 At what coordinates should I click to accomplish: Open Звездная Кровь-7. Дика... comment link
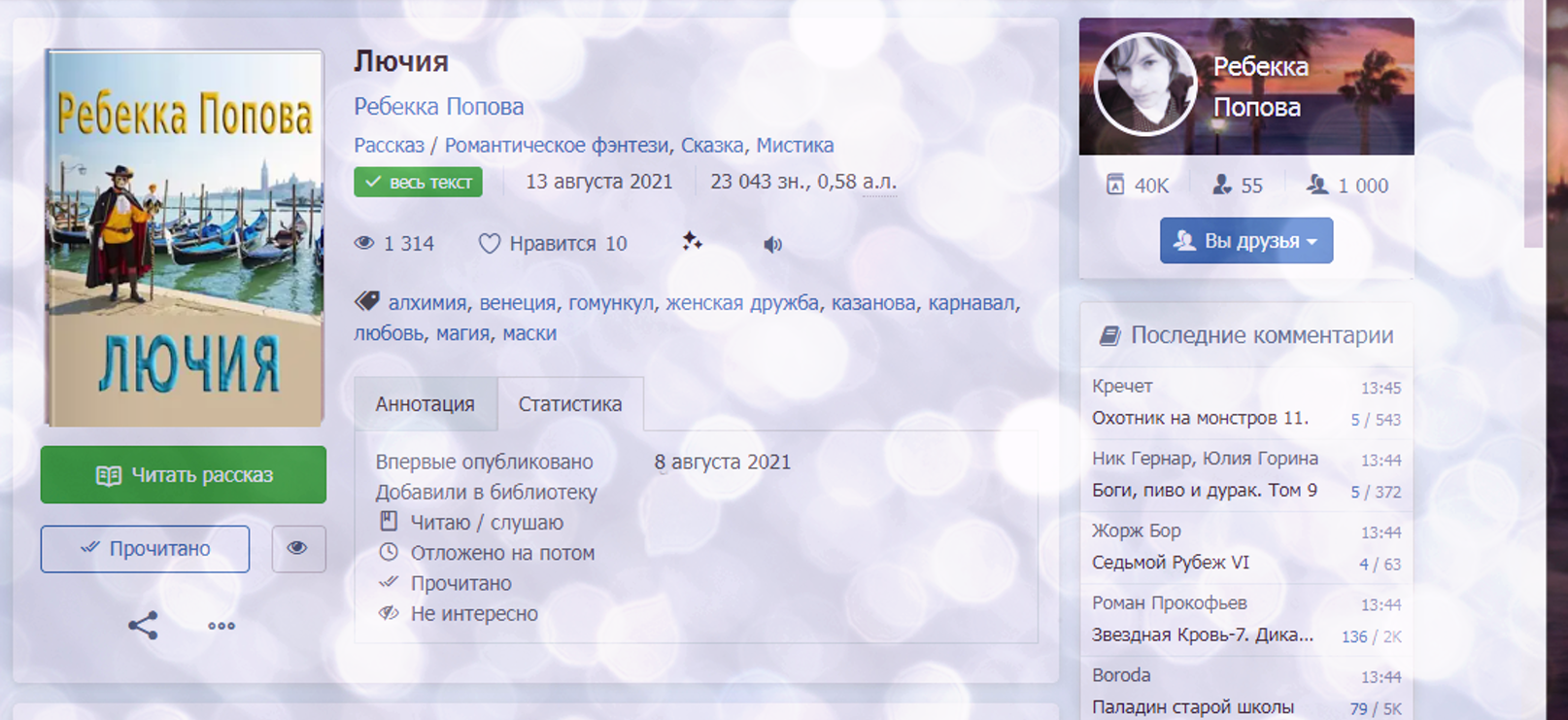click(1203, 634)
